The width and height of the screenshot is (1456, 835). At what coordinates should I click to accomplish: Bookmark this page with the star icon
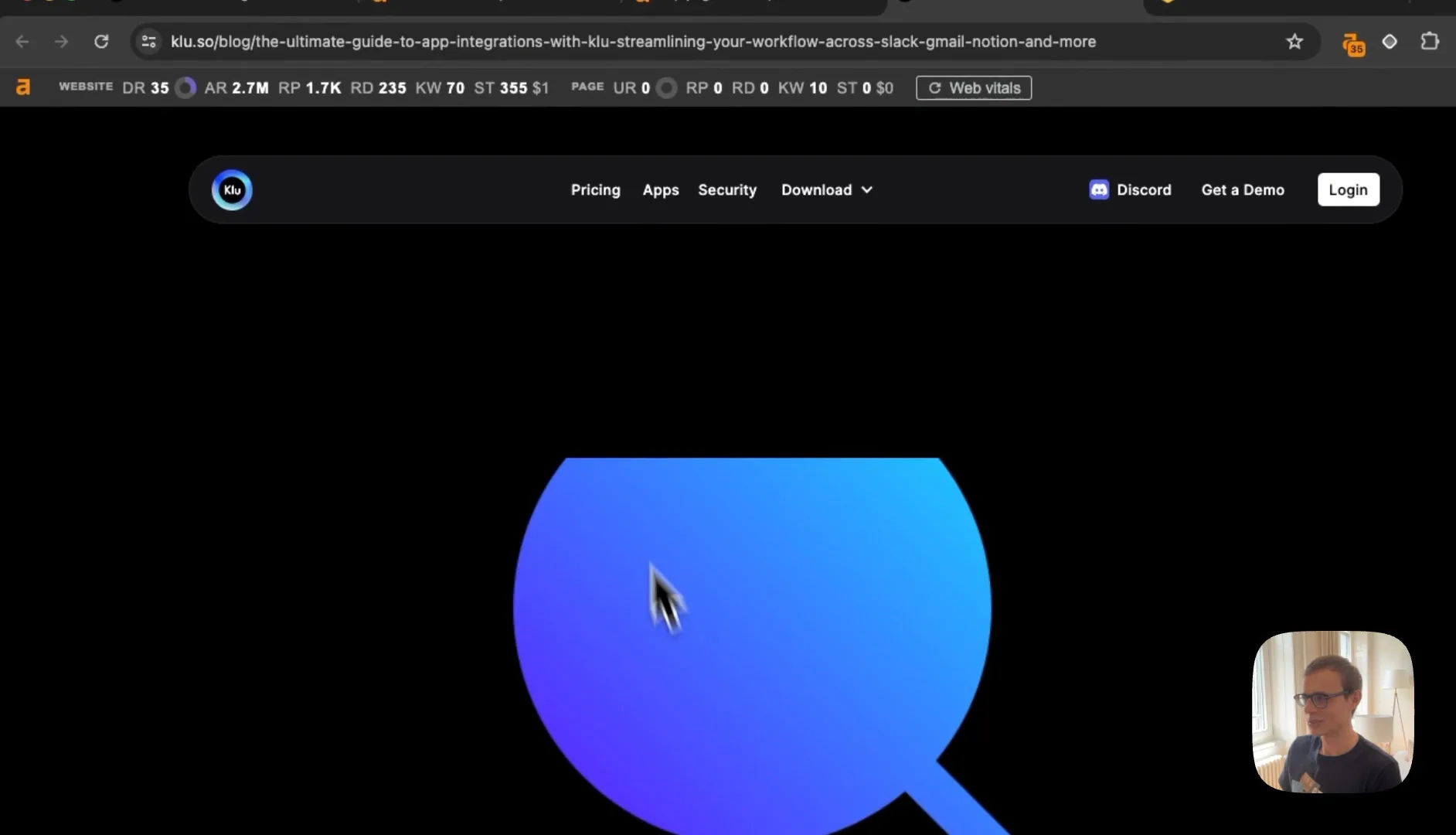1294,42
